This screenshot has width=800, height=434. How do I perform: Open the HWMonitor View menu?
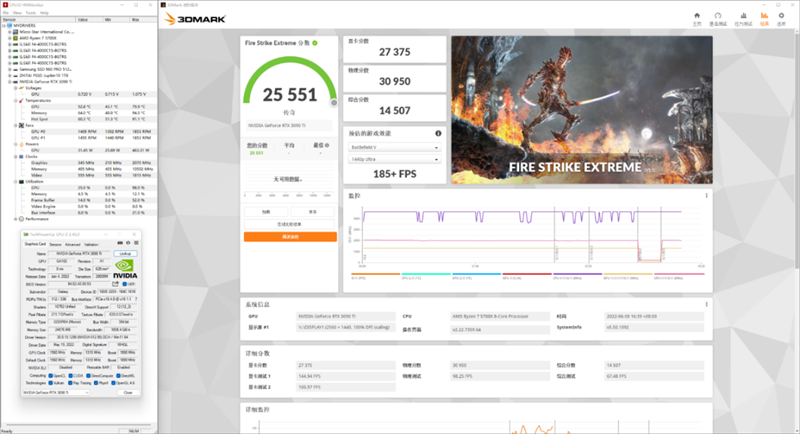[17, 13]
